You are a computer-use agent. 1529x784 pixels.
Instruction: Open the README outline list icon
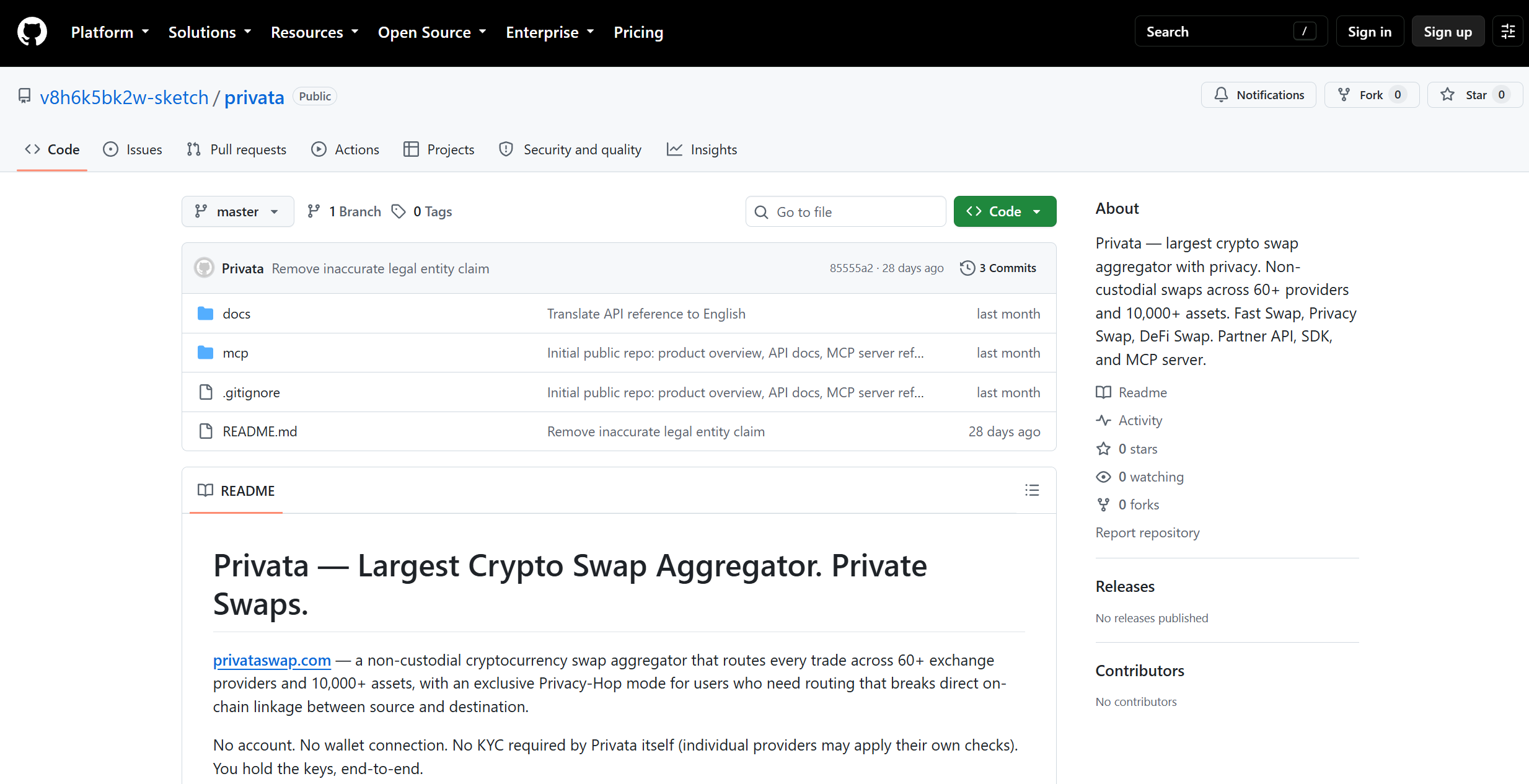[1032, 490]
